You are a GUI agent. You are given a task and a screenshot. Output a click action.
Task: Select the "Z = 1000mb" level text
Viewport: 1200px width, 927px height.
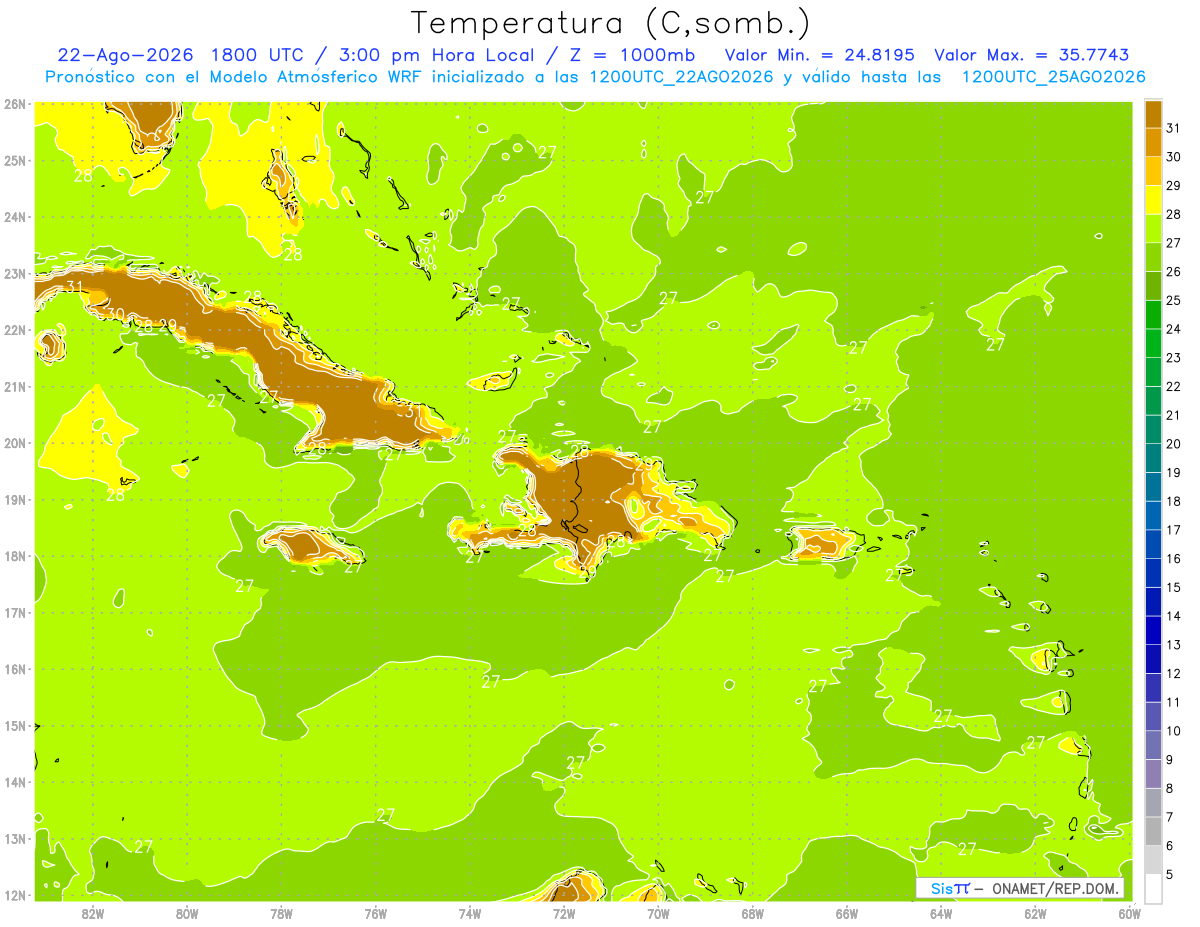coord(632,55)
